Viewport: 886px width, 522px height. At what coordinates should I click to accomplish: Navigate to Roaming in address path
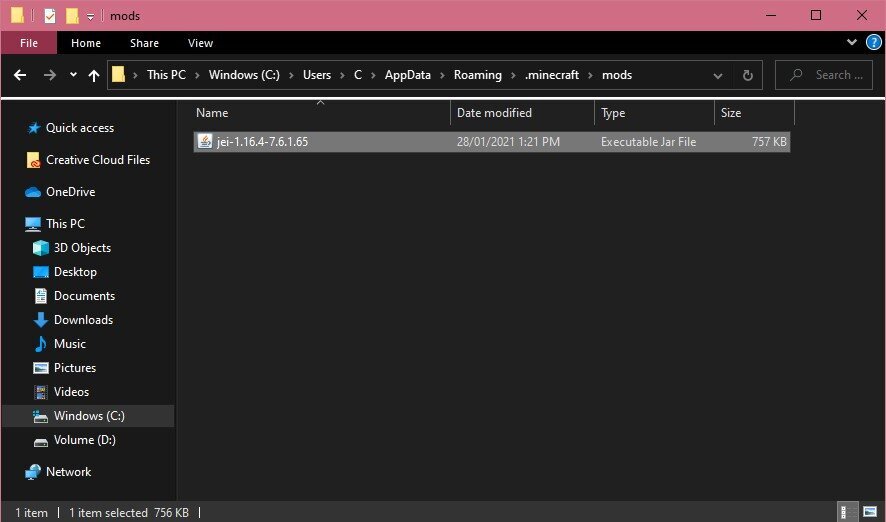(477, 75)
